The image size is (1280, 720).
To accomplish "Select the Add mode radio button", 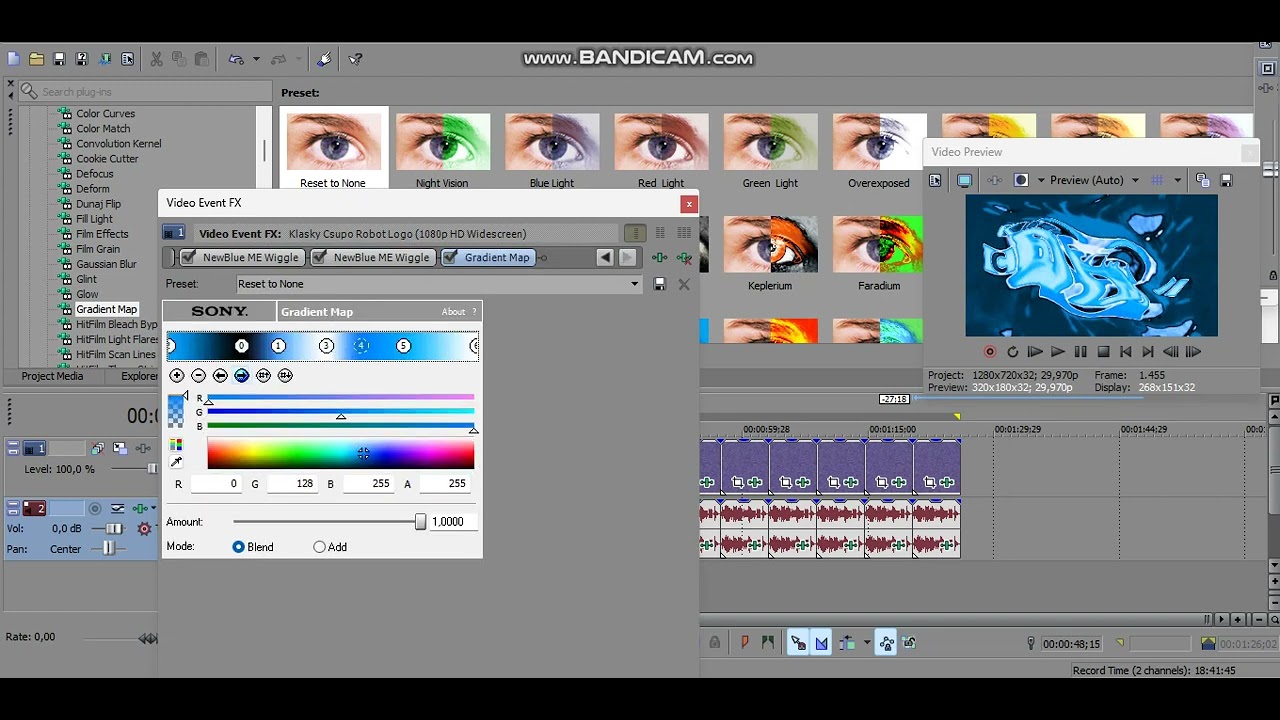I will pyautogui.click(x=319, y=547).
